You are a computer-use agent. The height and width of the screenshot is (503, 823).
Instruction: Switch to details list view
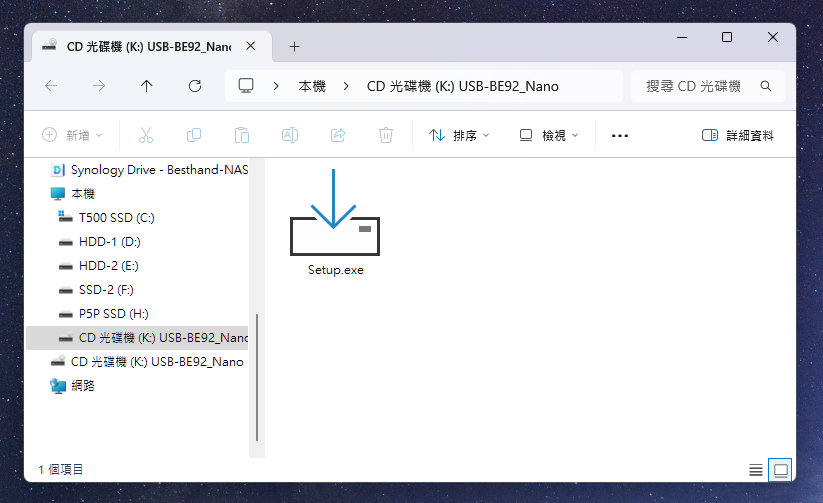point(755,469)
